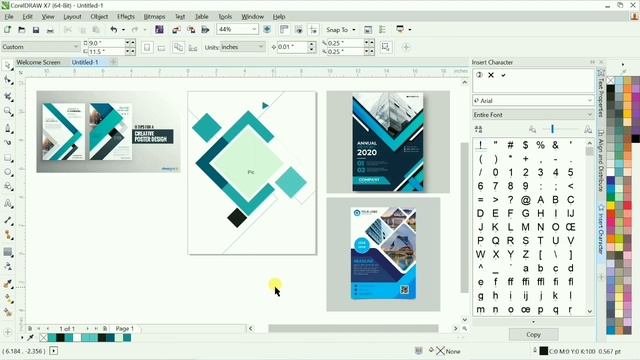Select the Zoom tool in the toolbox

8,111
